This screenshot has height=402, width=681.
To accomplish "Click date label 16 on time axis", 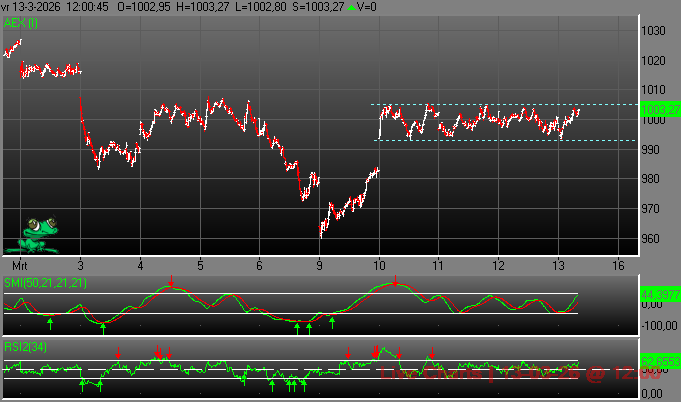I will 618,266.
